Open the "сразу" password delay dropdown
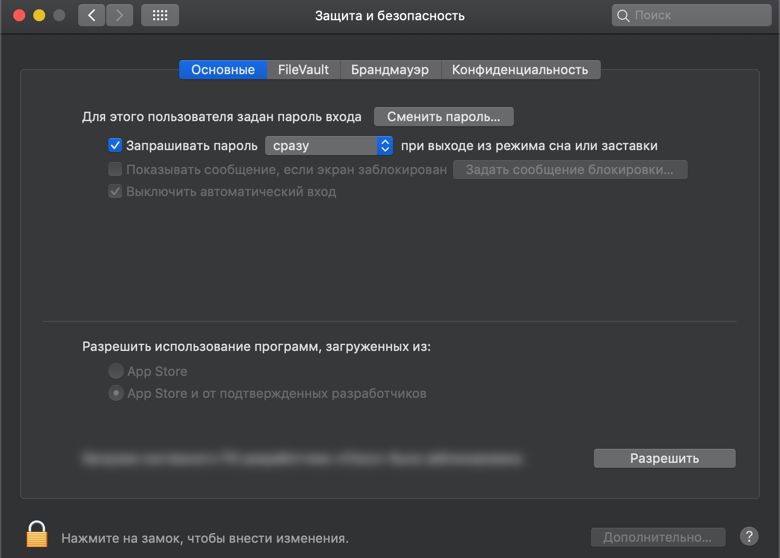Viewport: 780px width, 558px height. pos(329,146)
